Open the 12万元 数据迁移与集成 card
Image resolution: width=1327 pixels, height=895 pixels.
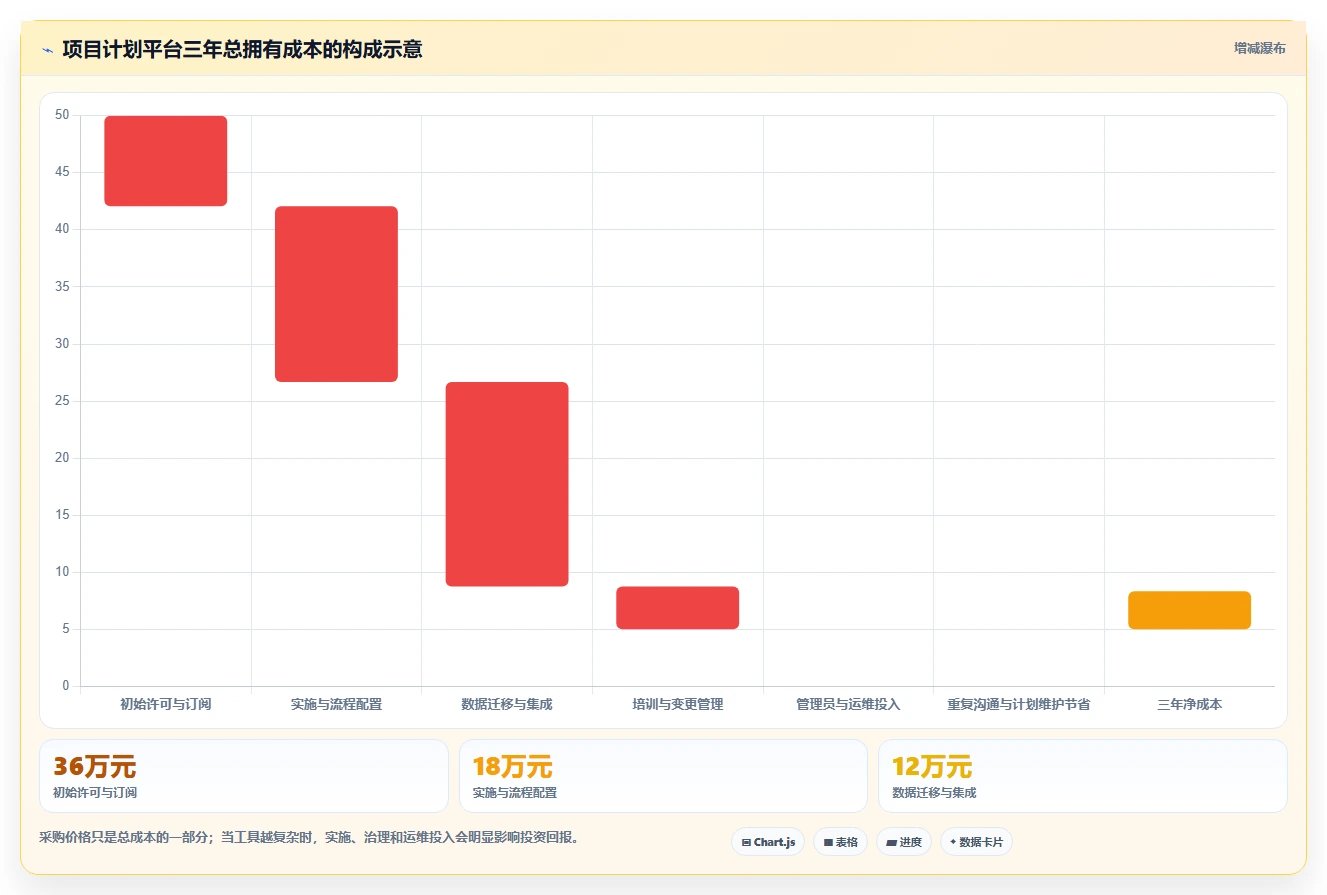tap(1082, 776)
